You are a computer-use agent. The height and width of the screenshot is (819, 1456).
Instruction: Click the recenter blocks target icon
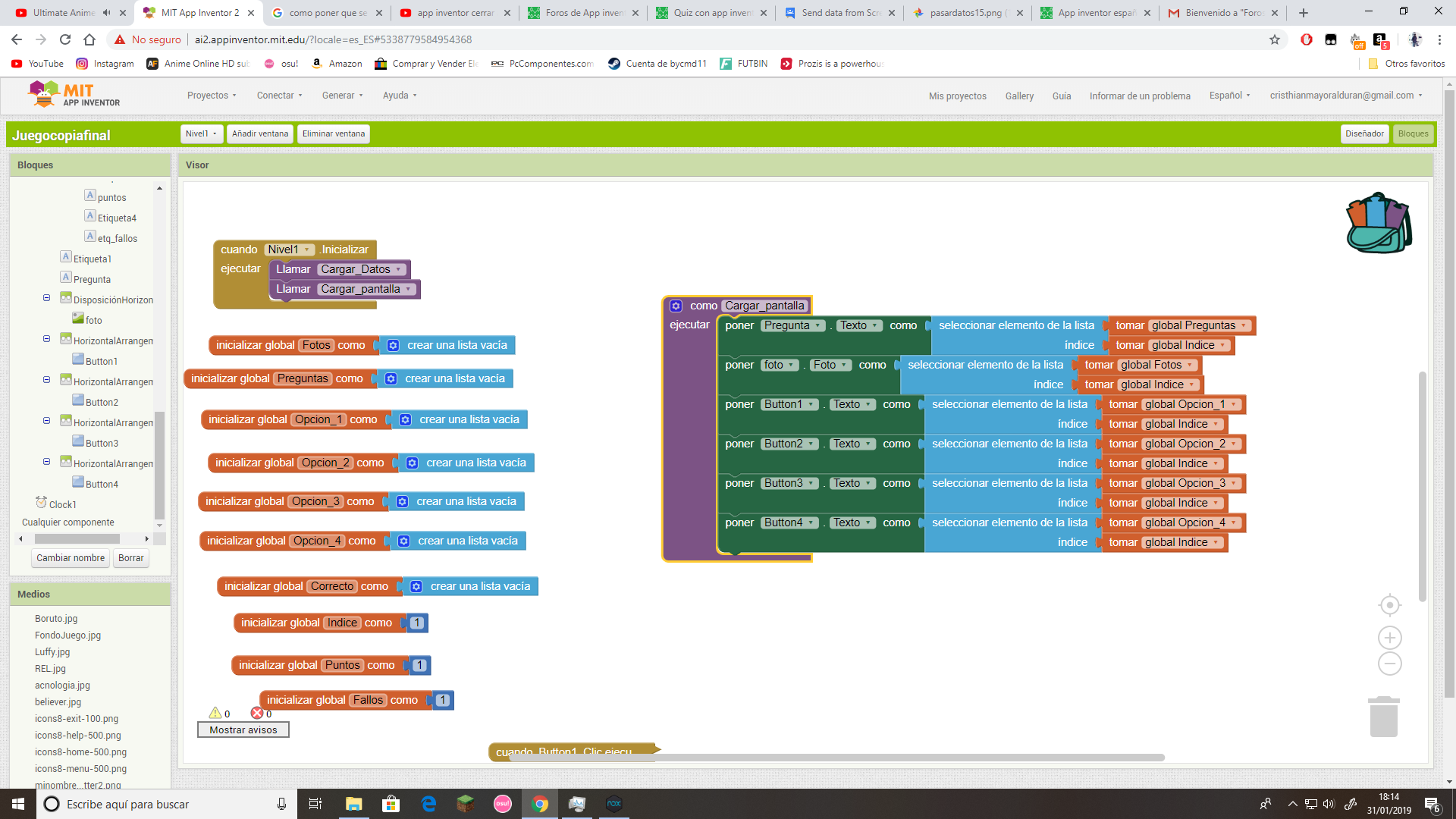coord(1389,605)
